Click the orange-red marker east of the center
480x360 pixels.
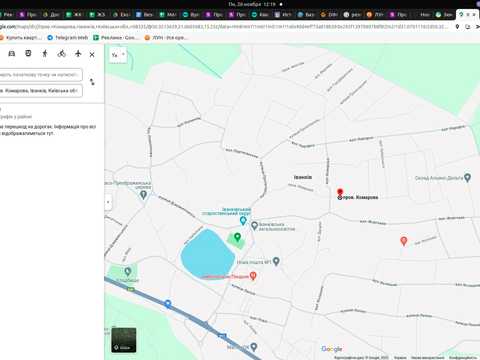pos(404,241)
